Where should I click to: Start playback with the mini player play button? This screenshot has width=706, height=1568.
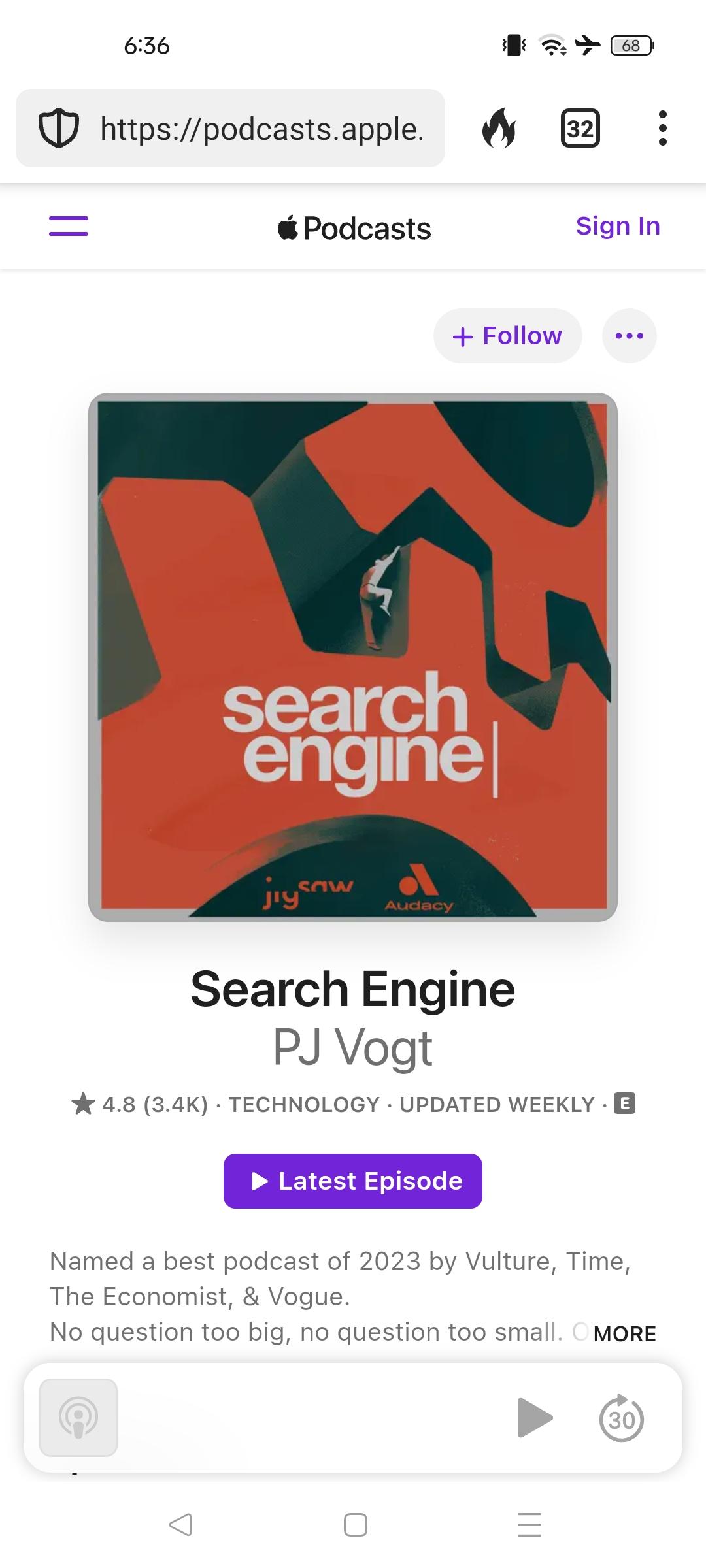[535, 1418]
